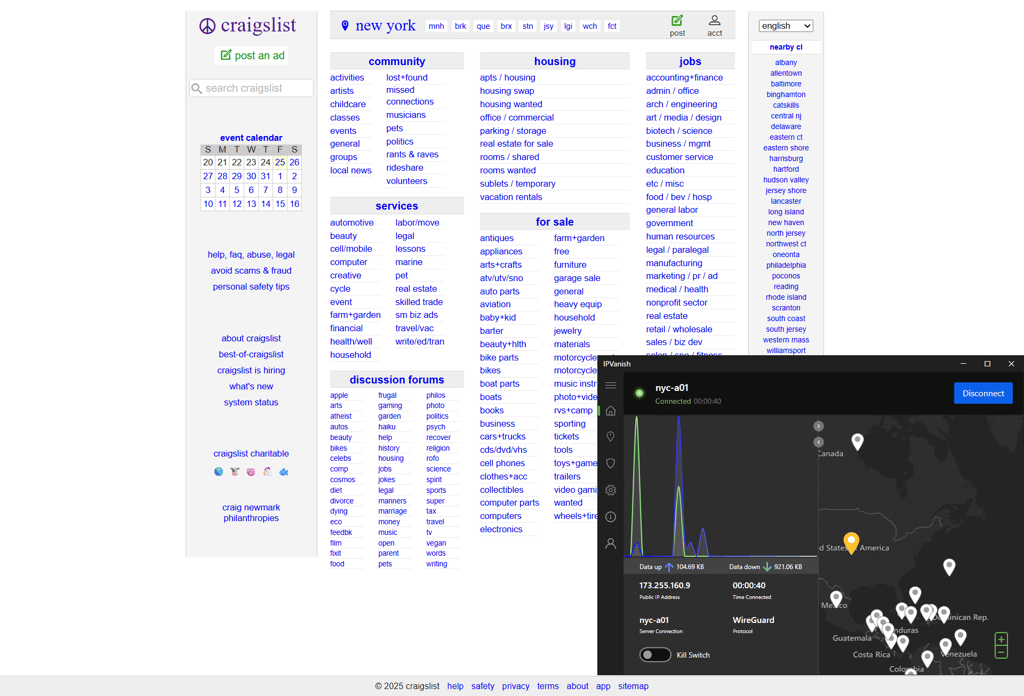Click the green connection status indicator
The width and height of the screenshot is (1024, 696).
coord(639,393)
